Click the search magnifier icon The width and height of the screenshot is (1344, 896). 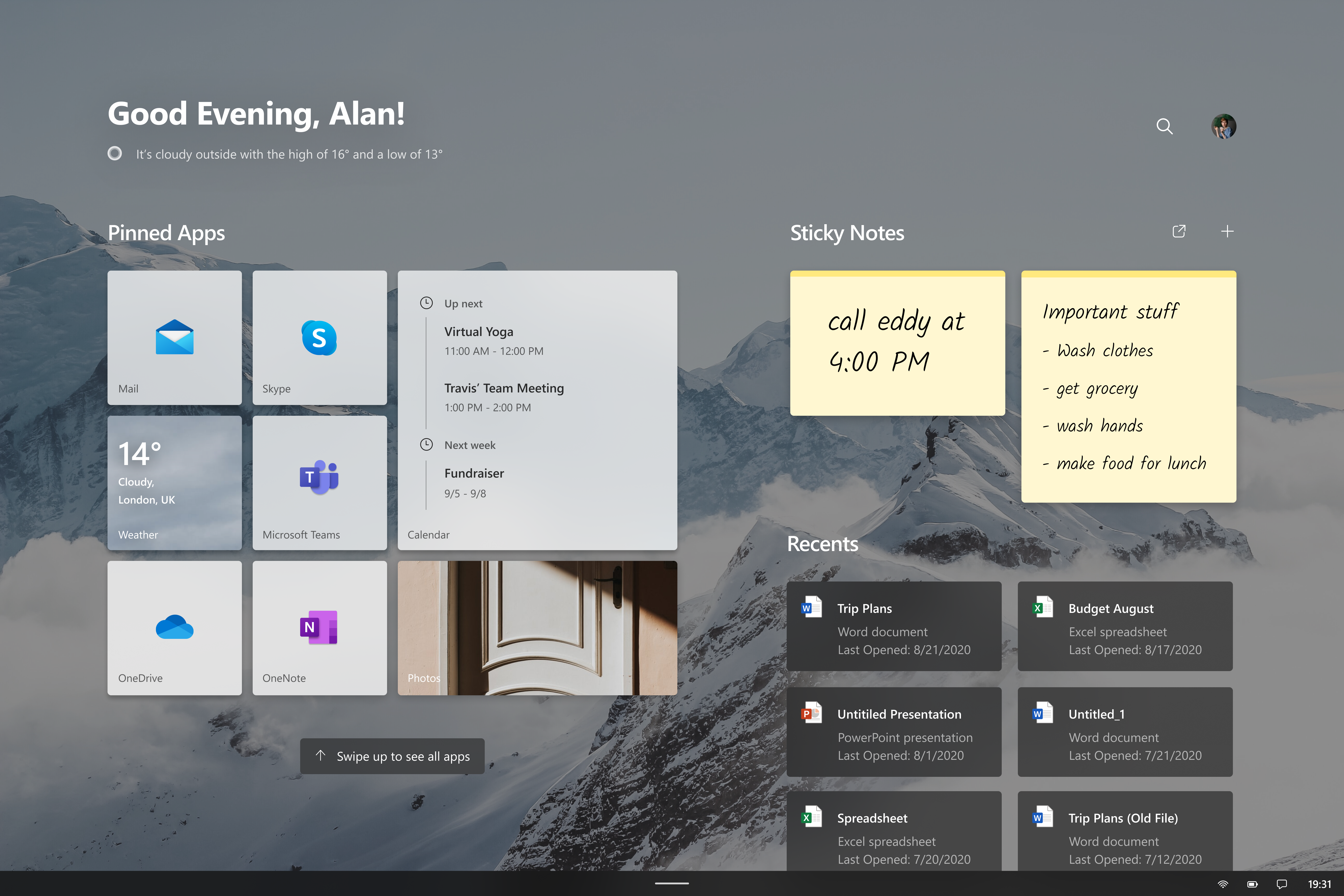tap(1165, 126)
